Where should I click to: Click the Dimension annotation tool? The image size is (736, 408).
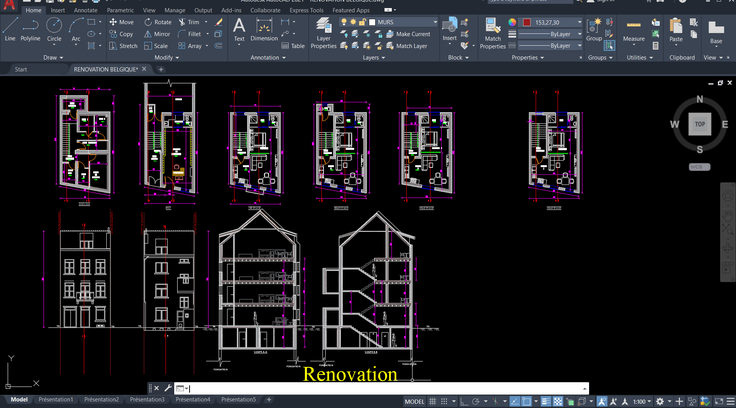(264, 27)
